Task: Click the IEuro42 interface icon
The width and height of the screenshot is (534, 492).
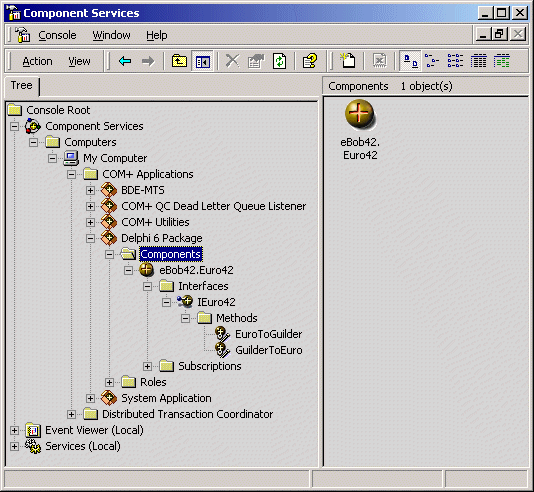Action: click(185, 302)
